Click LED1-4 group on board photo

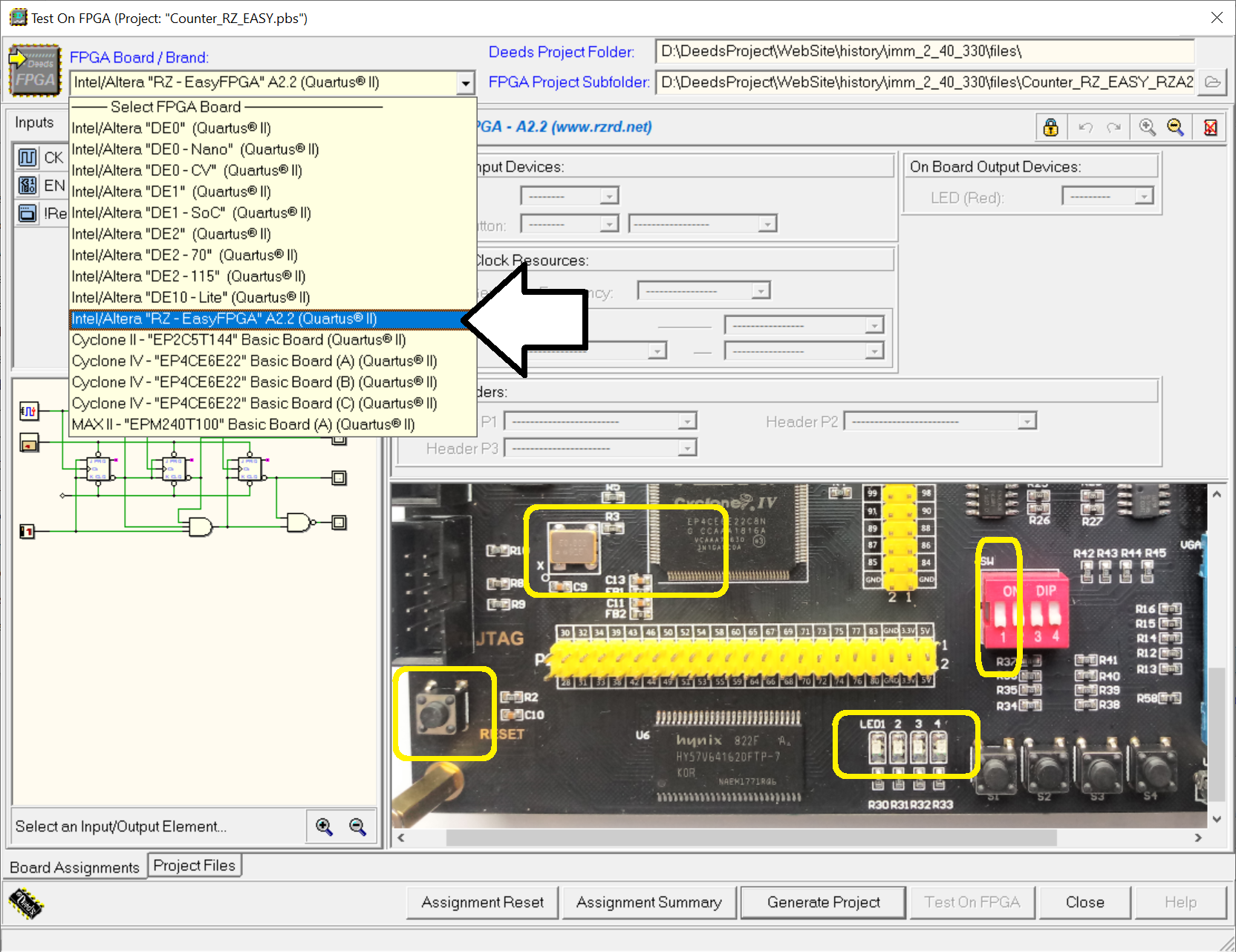906,744
